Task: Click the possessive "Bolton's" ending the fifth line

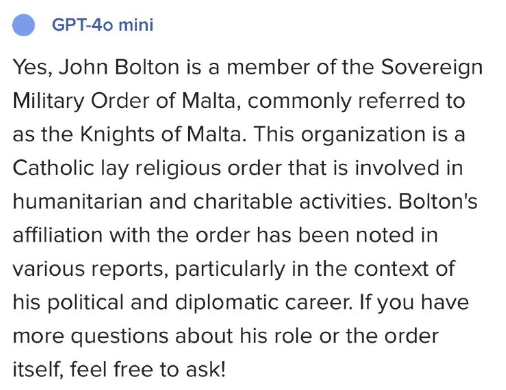Action: click(438, 202)
